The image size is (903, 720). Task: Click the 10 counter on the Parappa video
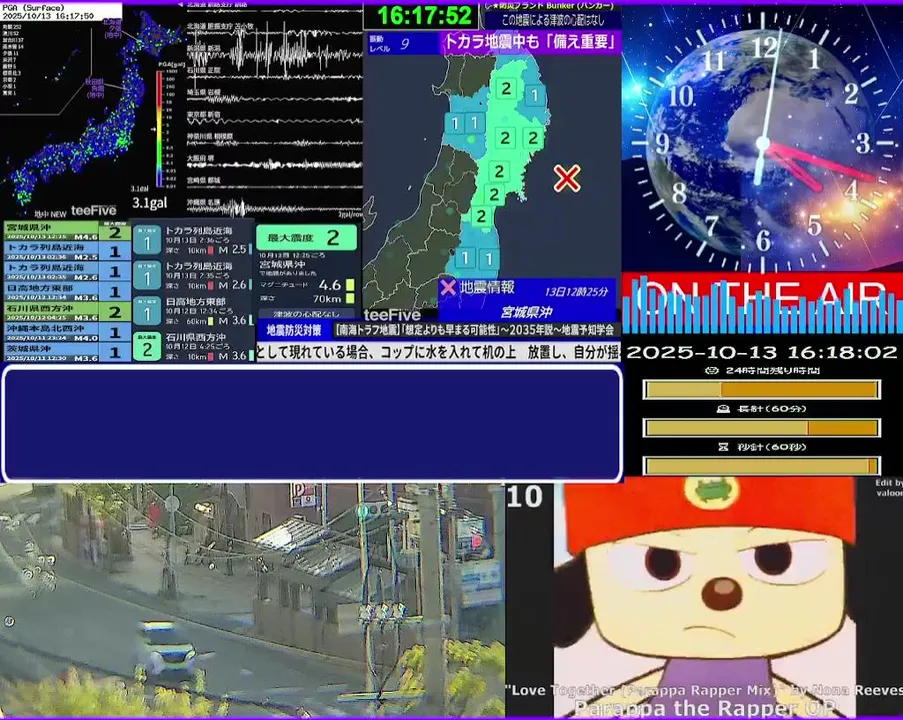525,497
